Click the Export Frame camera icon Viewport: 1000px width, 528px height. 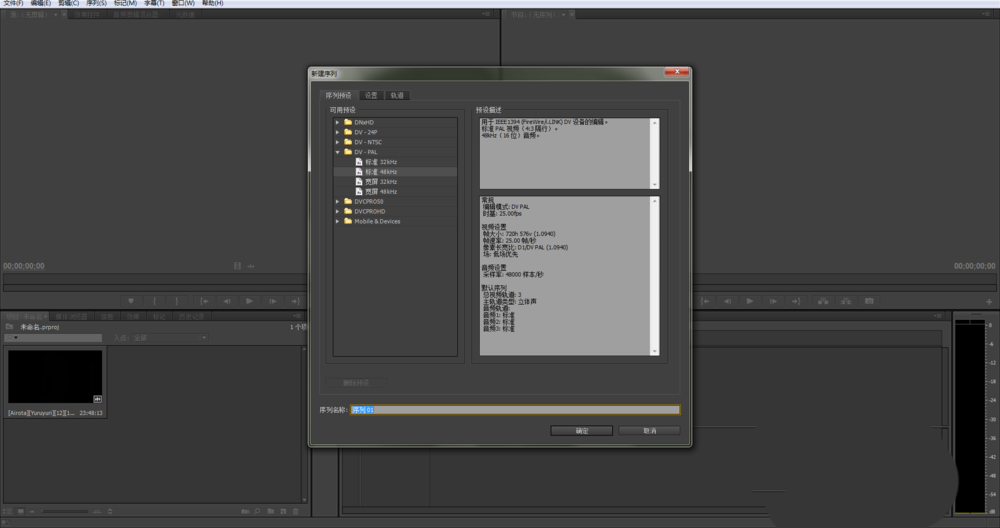click(x=869, y=301)
